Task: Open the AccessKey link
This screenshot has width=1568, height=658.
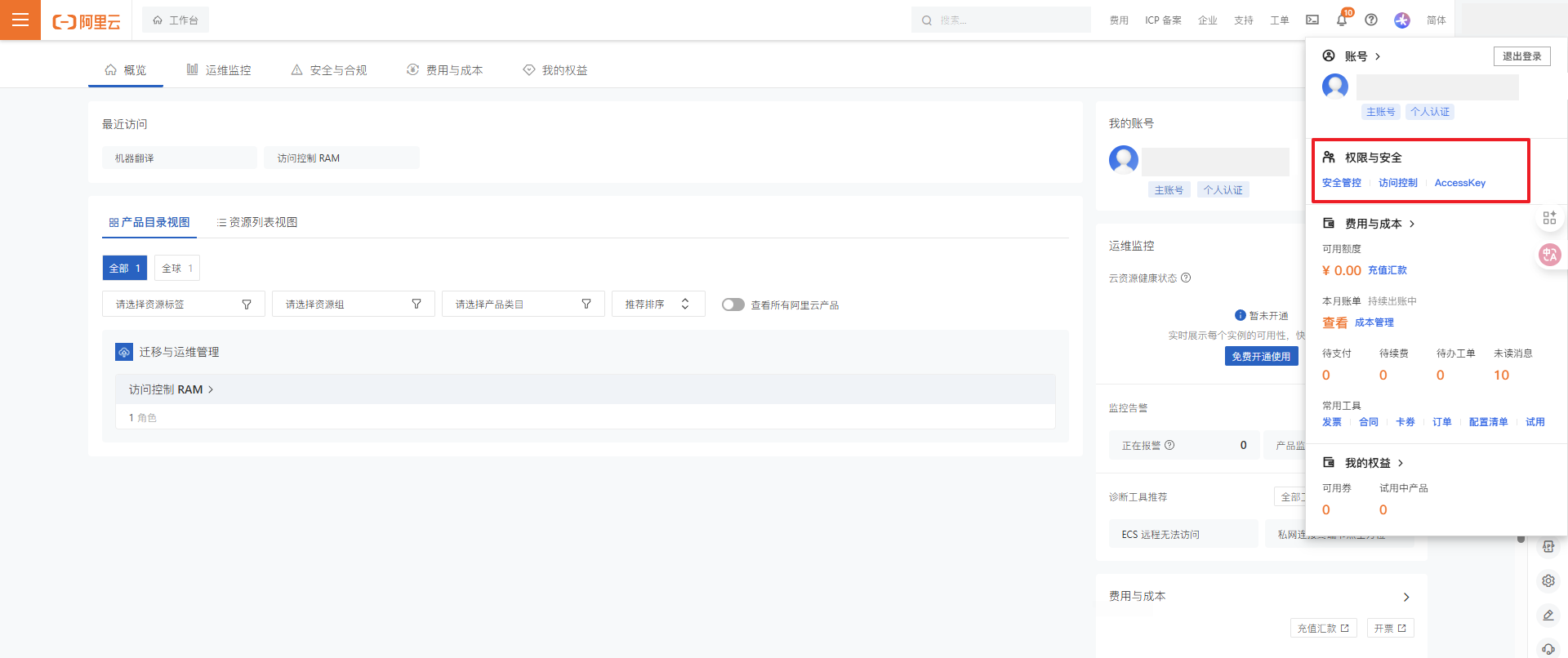Action: point(1459,183)
